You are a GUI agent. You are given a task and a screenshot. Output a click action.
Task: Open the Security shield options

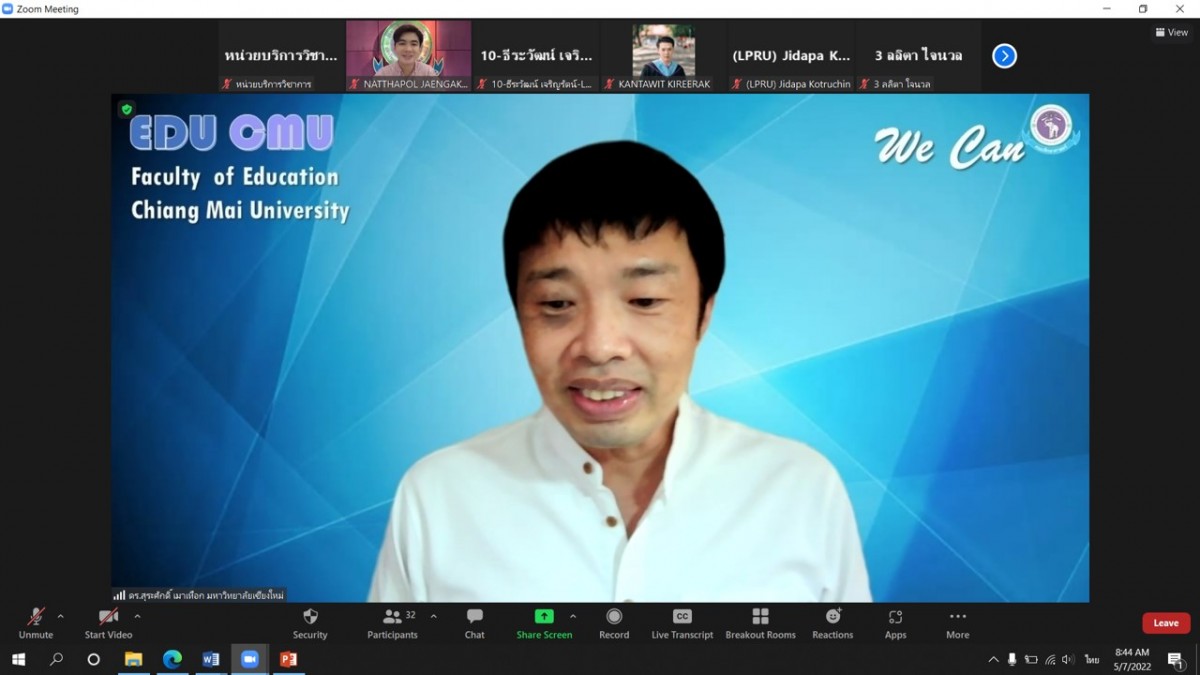[310, 623]
